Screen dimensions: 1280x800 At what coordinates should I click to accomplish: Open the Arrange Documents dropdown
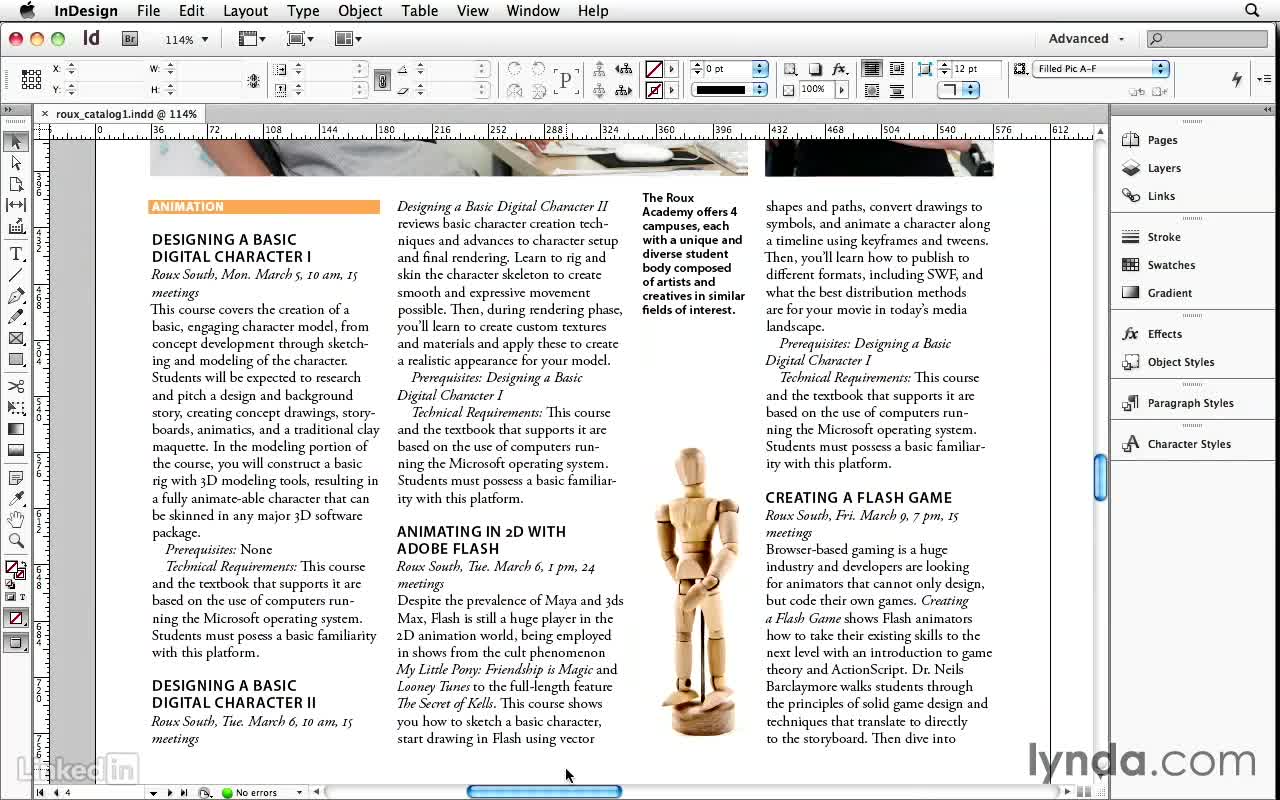[x=348, y=39]
